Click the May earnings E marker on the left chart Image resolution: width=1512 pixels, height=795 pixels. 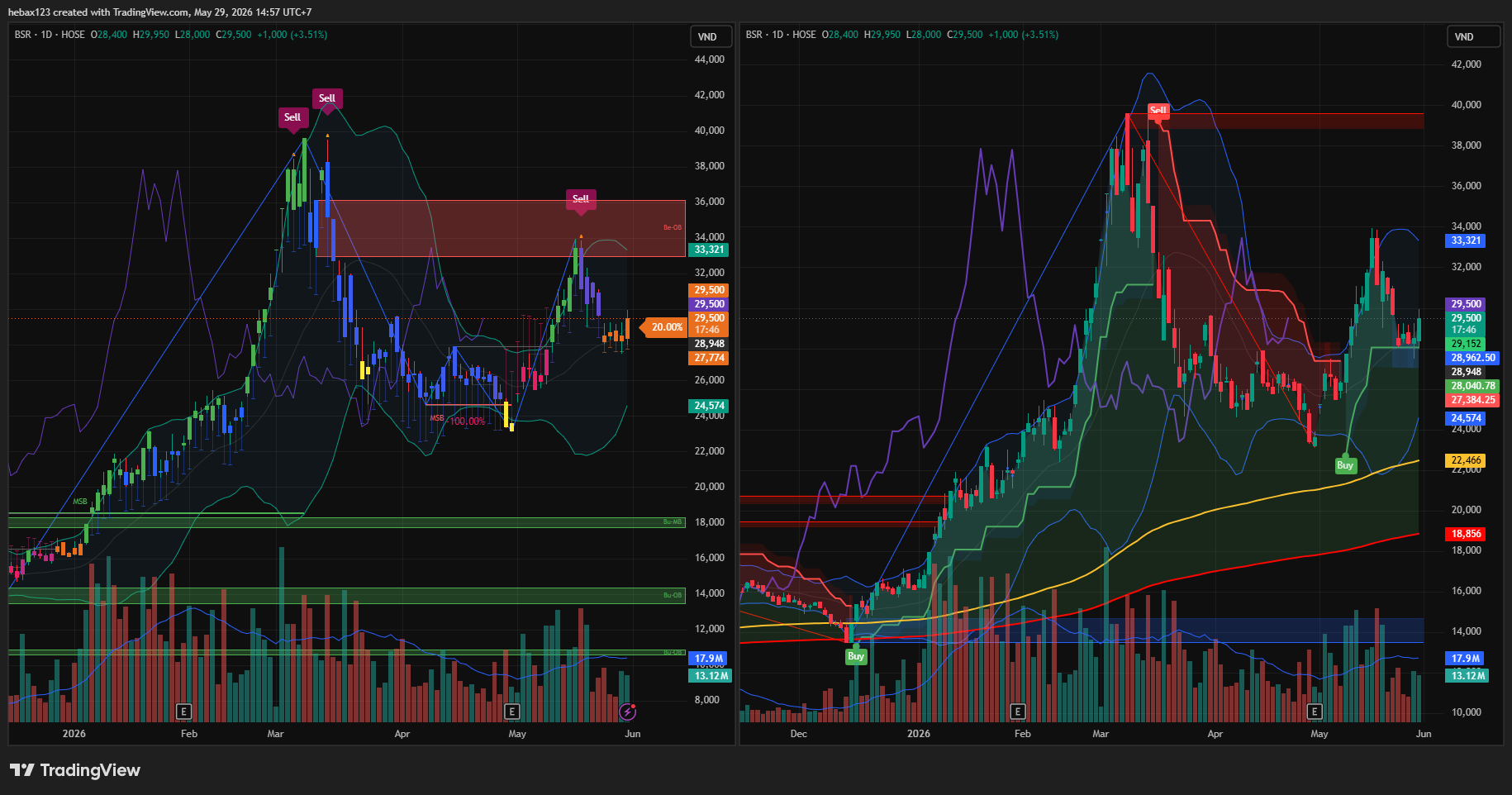pyautogui.click(x=511, y=712)
